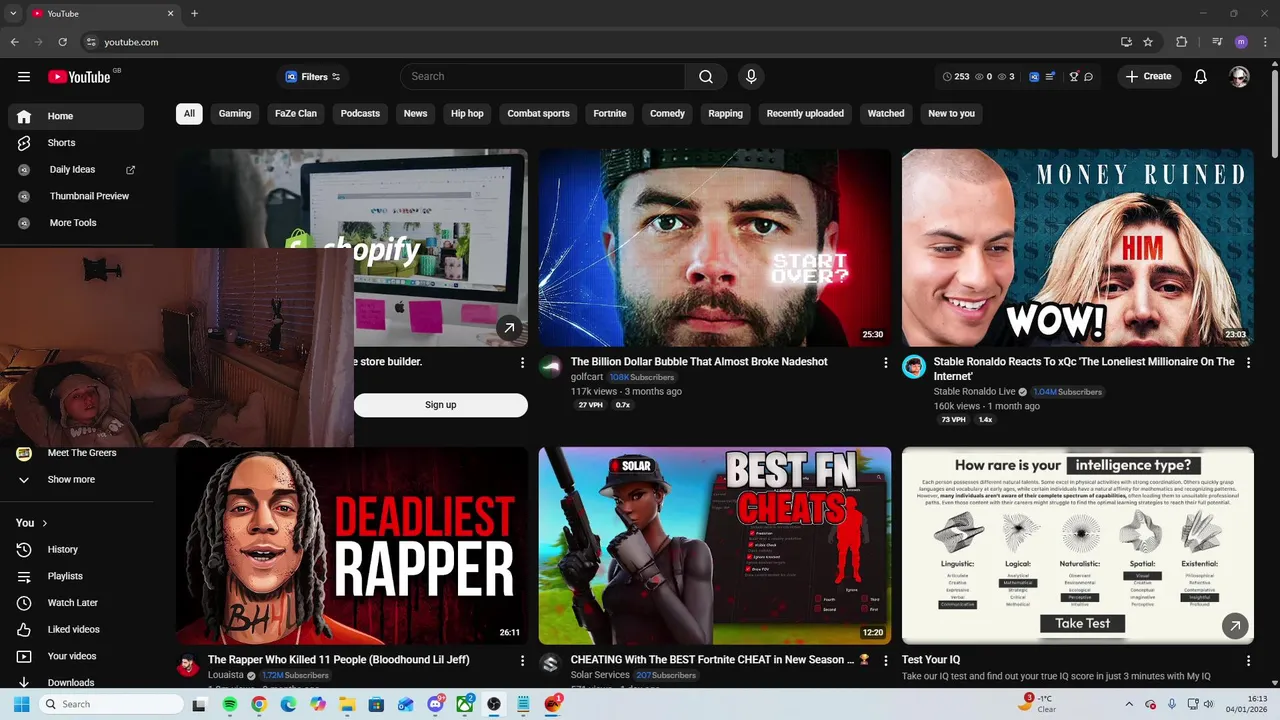
Task: Show hidden system tray icons
Action: click(x=1129, y=704)
